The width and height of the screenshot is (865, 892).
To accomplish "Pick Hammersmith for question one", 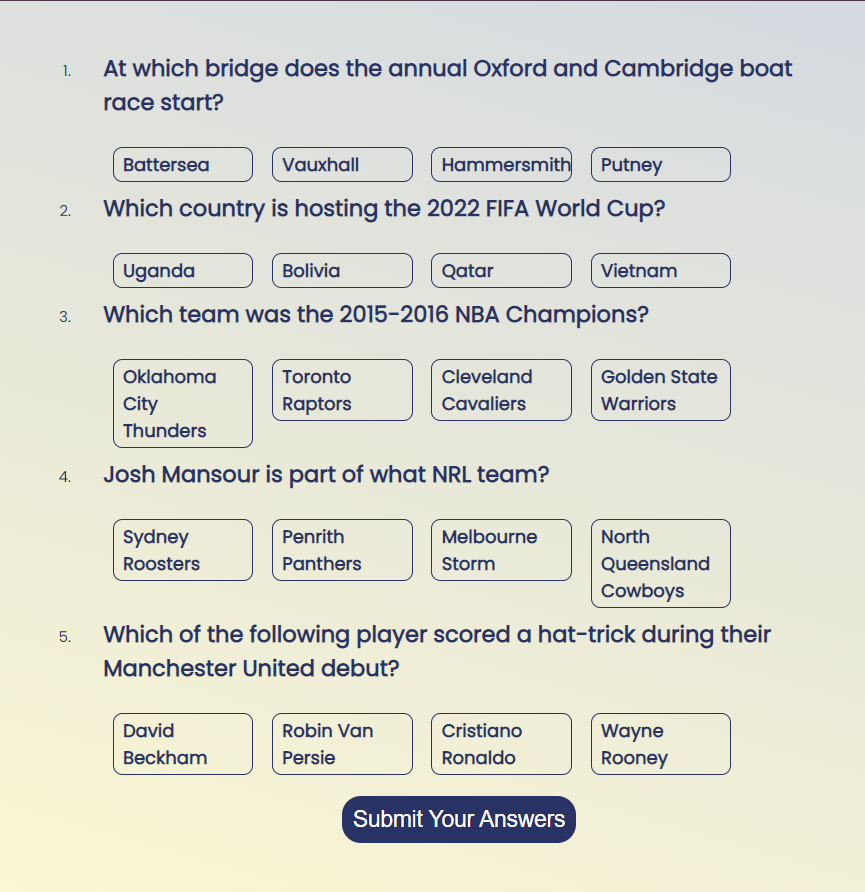I will (x=501, y=164).
